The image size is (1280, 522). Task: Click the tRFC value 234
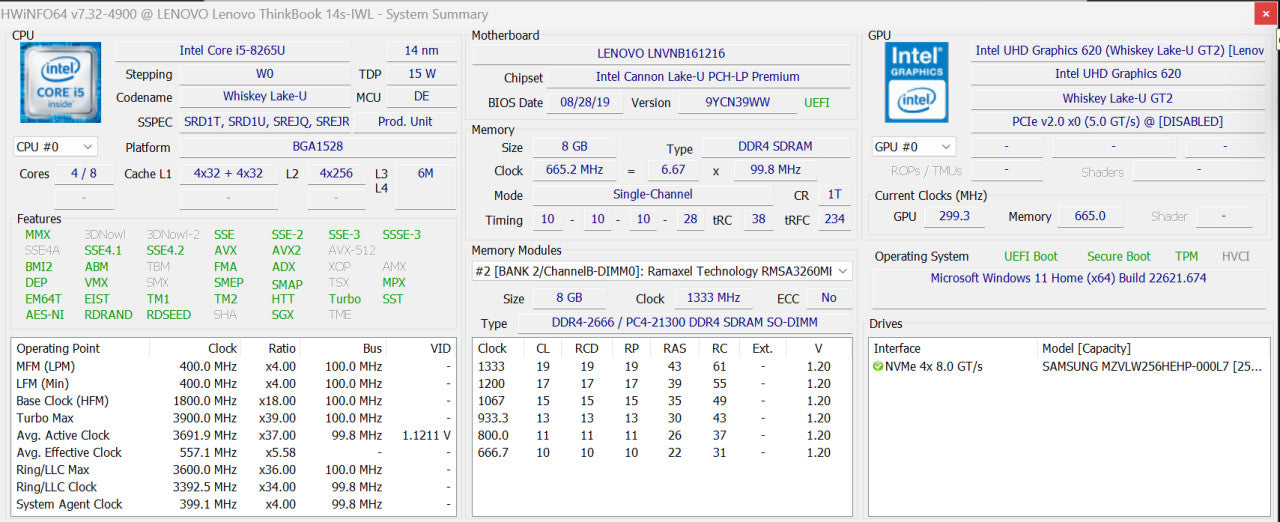(x=833, y=220)
